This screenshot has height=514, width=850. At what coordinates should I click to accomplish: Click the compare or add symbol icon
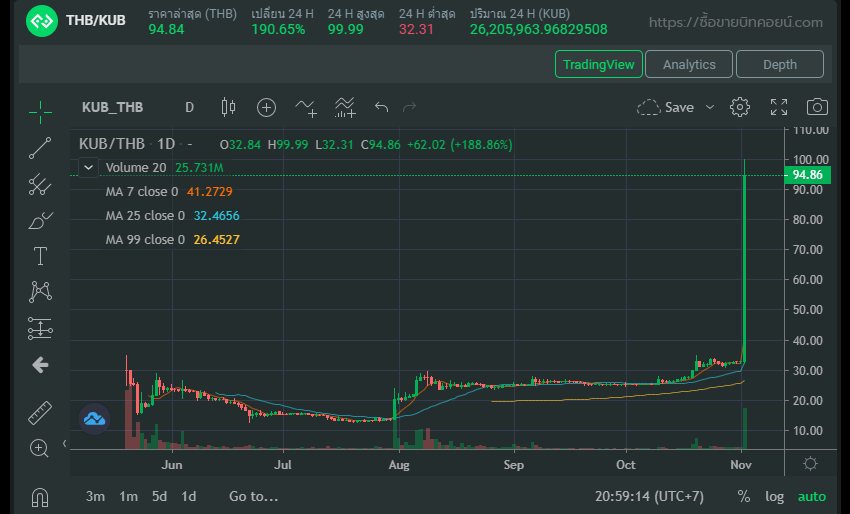[266, 107]
